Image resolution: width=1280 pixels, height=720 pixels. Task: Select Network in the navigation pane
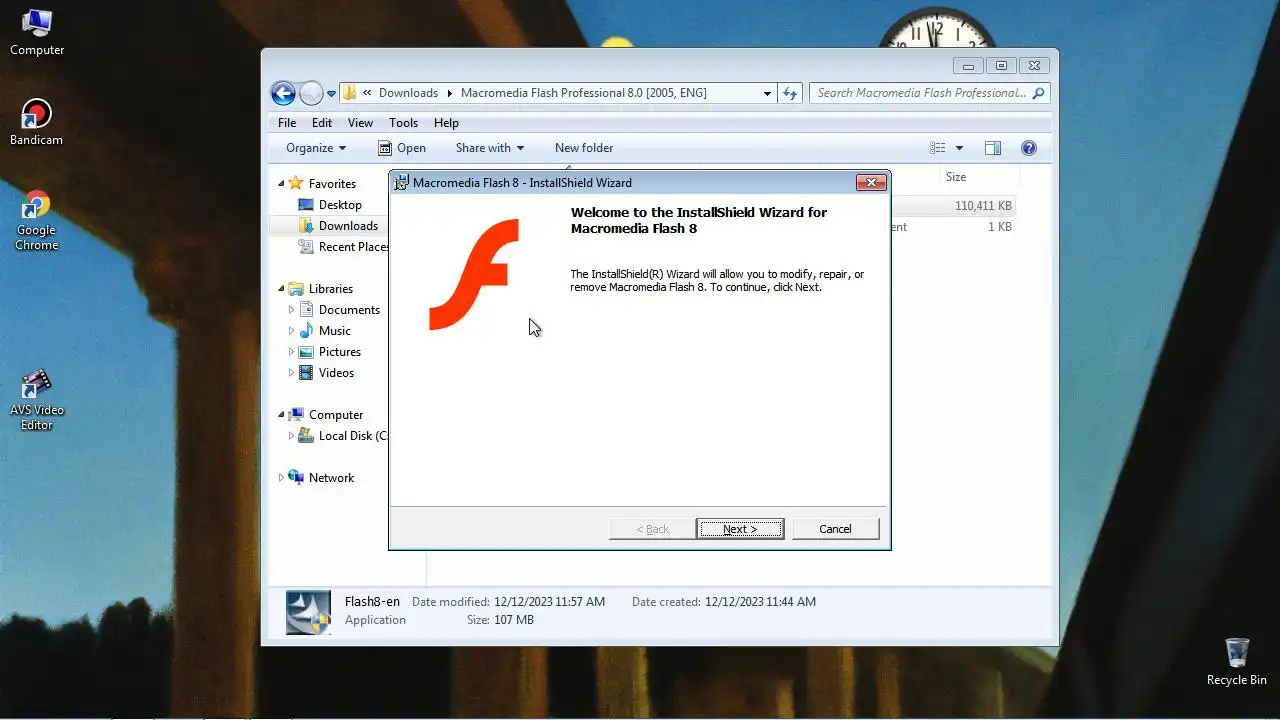(331, 478)
